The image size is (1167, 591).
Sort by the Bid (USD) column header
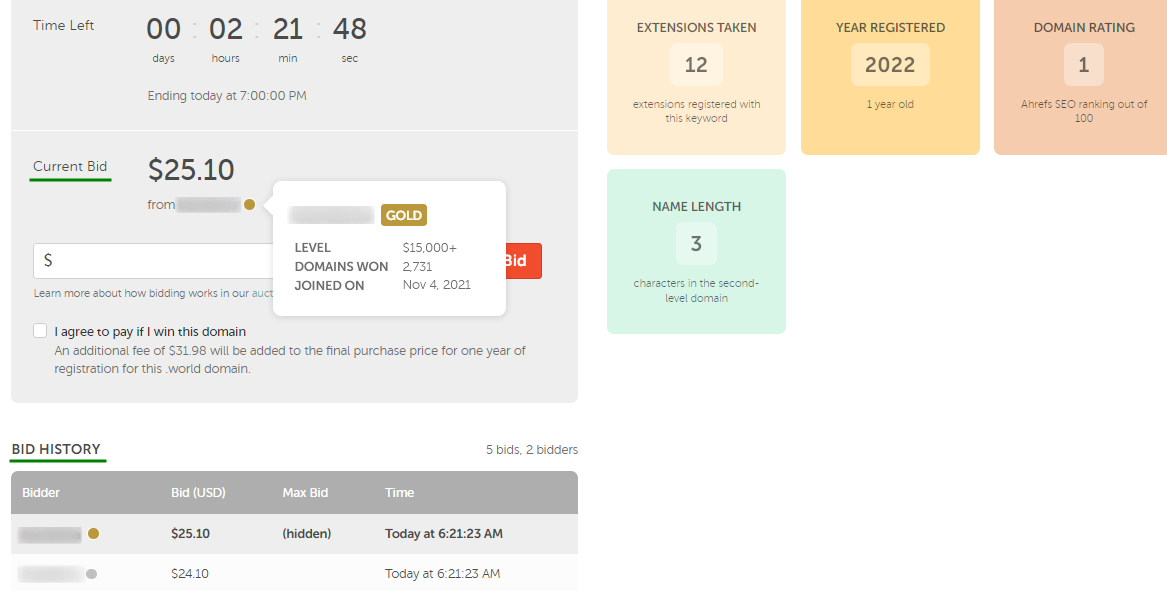coord(197,492)
